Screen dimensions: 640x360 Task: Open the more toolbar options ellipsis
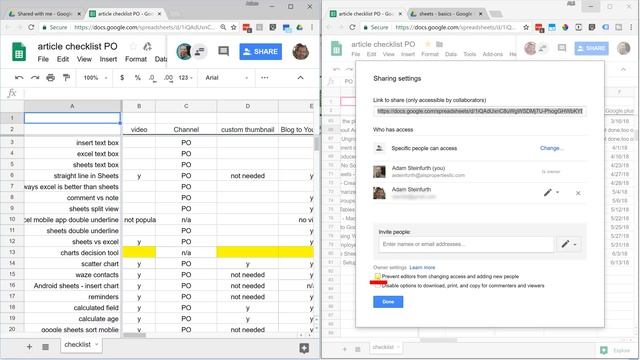pyautogui.click(x=264, y=78)
